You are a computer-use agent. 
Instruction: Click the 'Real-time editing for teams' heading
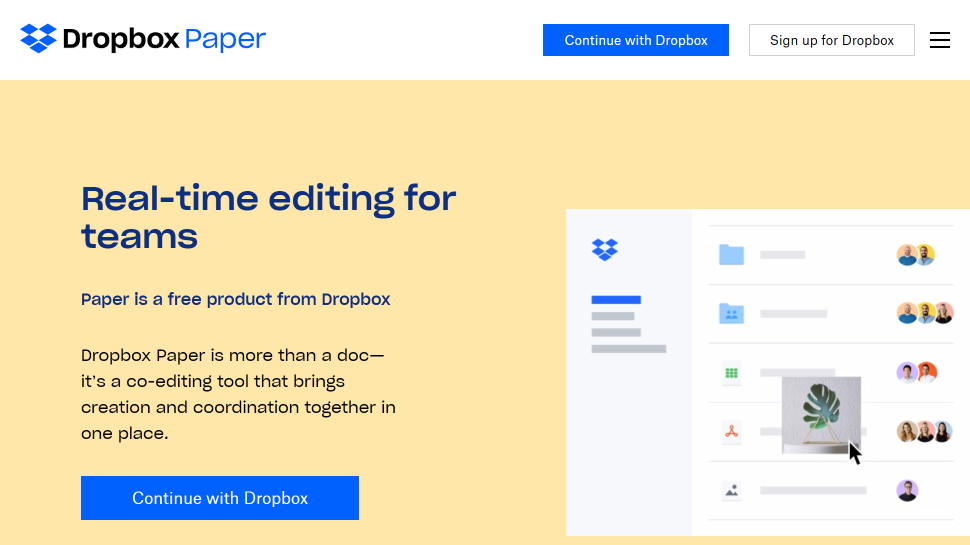[268, 217]
